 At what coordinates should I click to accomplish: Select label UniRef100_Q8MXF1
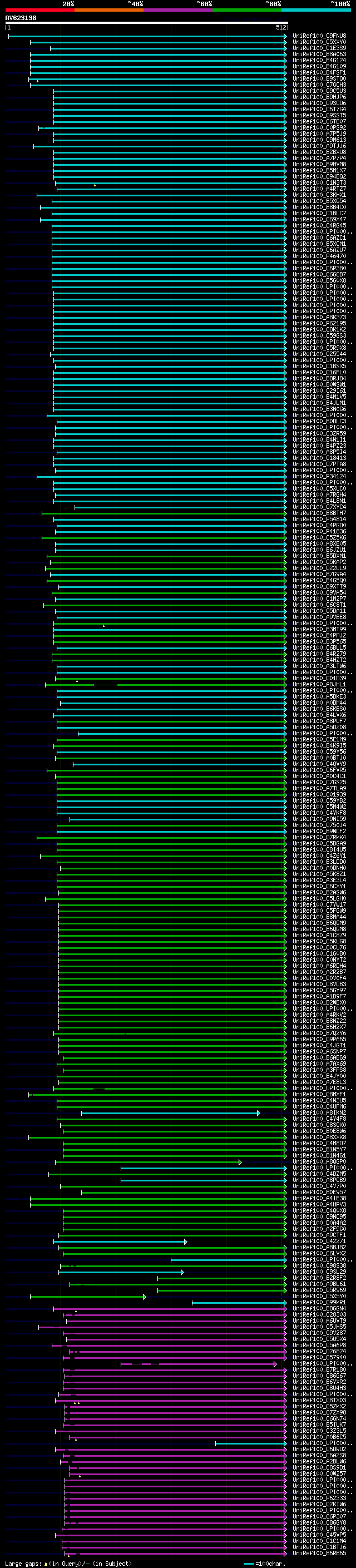pos(319,1095)
